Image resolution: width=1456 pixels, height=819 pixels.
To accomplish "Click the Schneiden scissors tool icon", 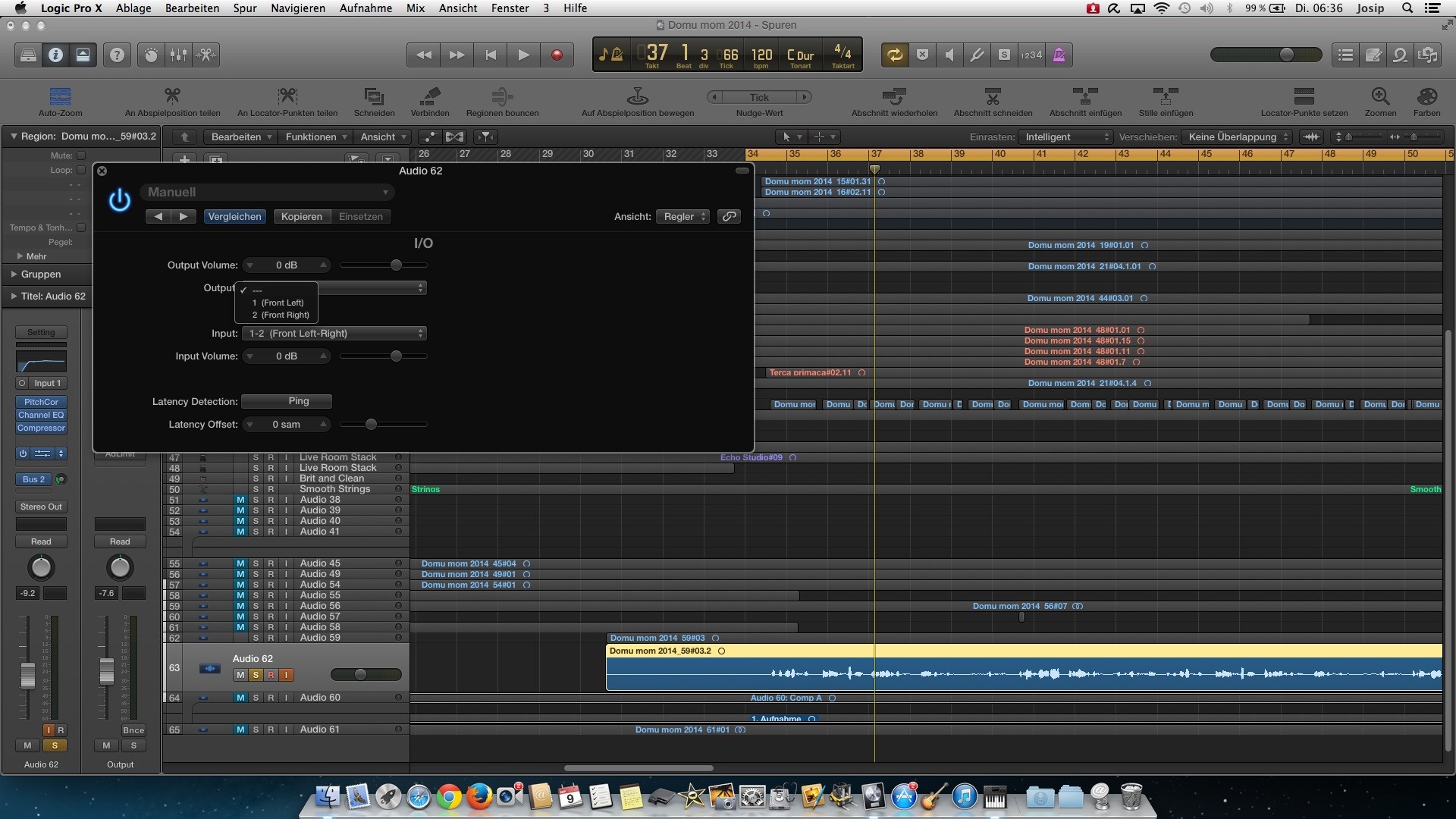I will 374,97.
